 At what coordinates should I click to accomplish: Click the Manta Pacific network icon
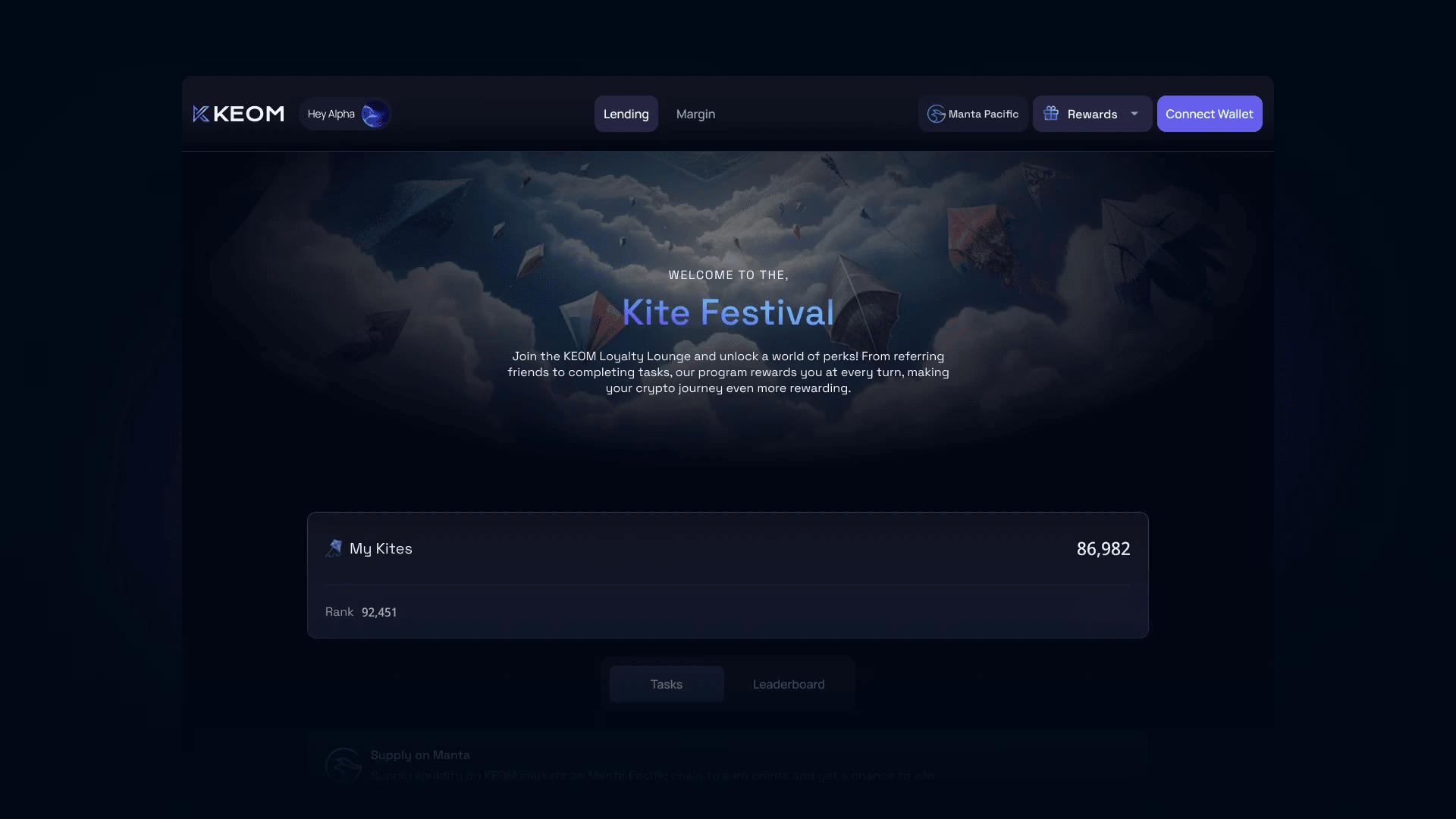(x=937, y=114)
